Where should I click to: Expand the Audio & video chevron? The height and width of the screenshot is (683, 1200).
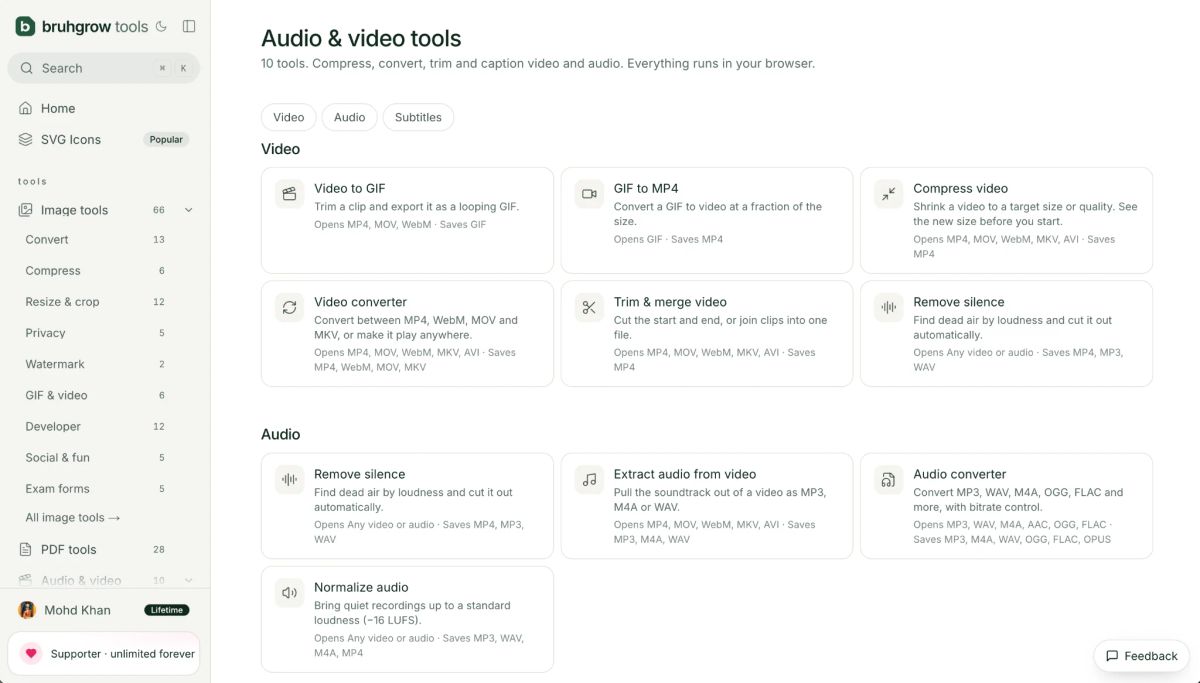click(188, 580)
